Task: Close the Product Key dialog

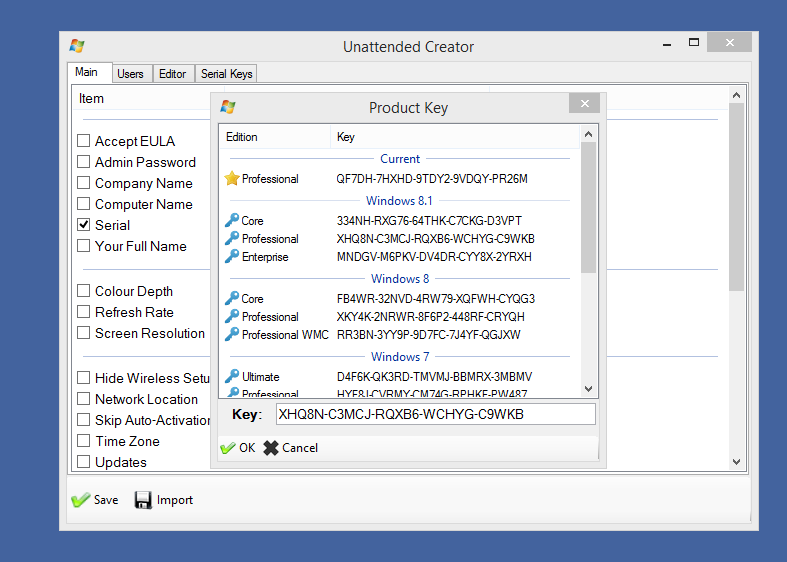Action: 585,103
